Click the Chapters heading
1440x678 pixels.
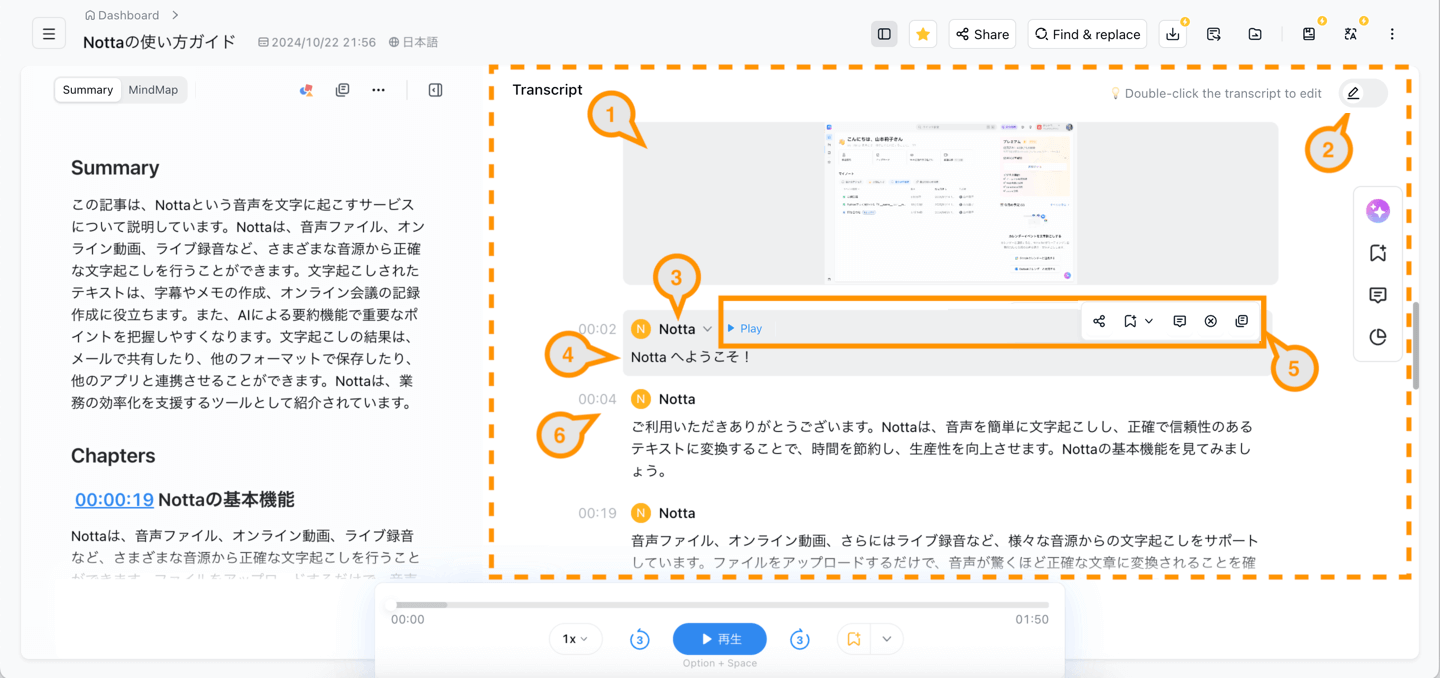pyautogui.click(x=113, y=456)
